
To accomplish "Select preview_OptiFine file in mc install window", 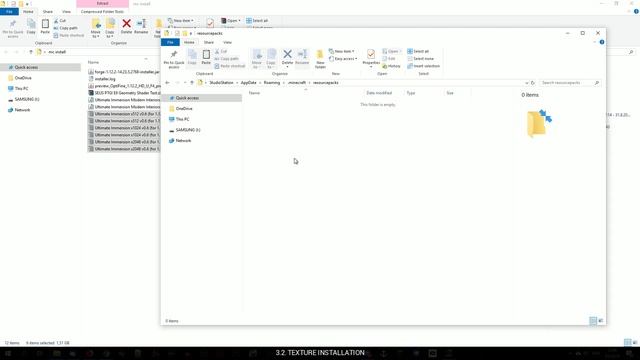I will pyautogui.click(x=124, y=86).
